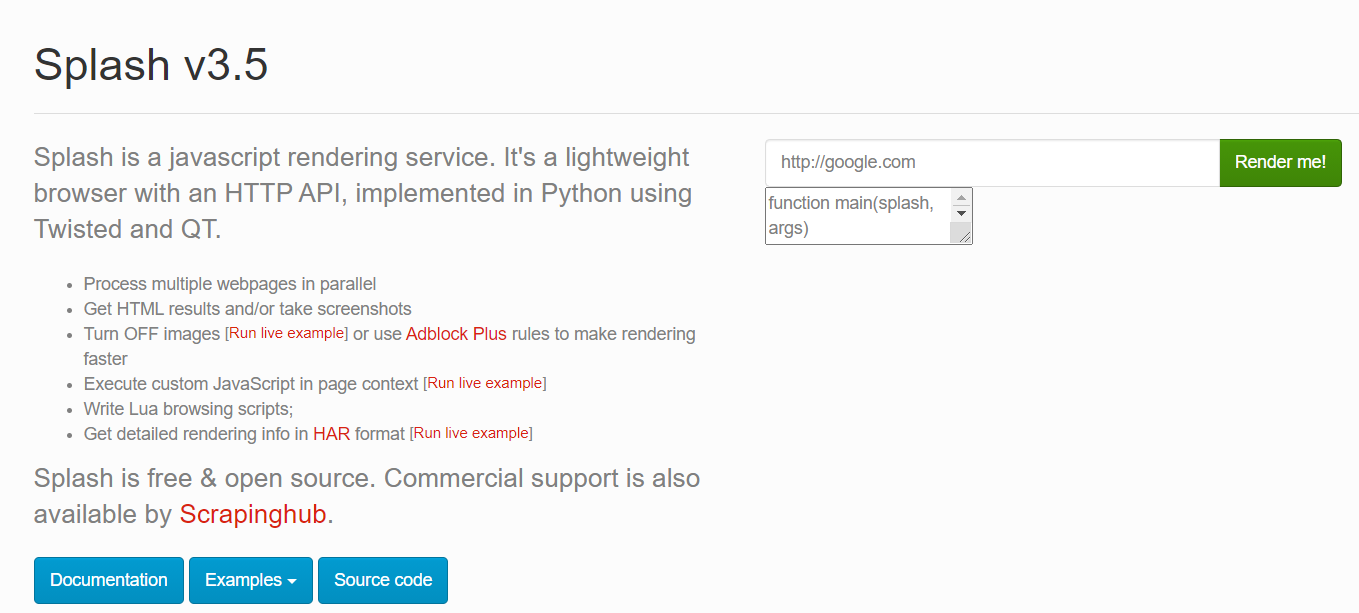Screen dimensions: 1359x613
Task: Click the resize handle of the script textarea
Action: click(962, 234)
